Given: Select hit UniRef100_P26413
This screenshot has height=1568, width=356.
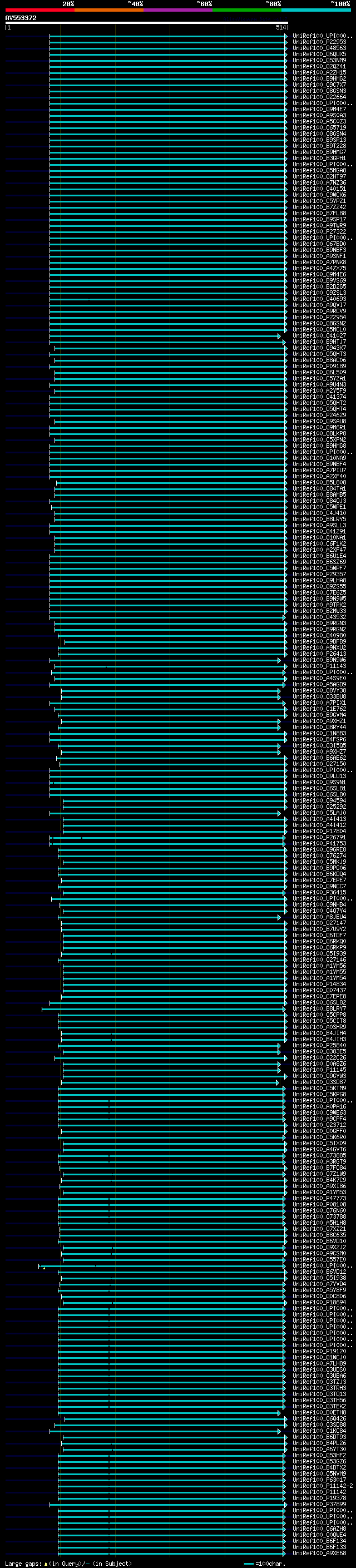Looking at the screenshot, I should tap(319, 653).
